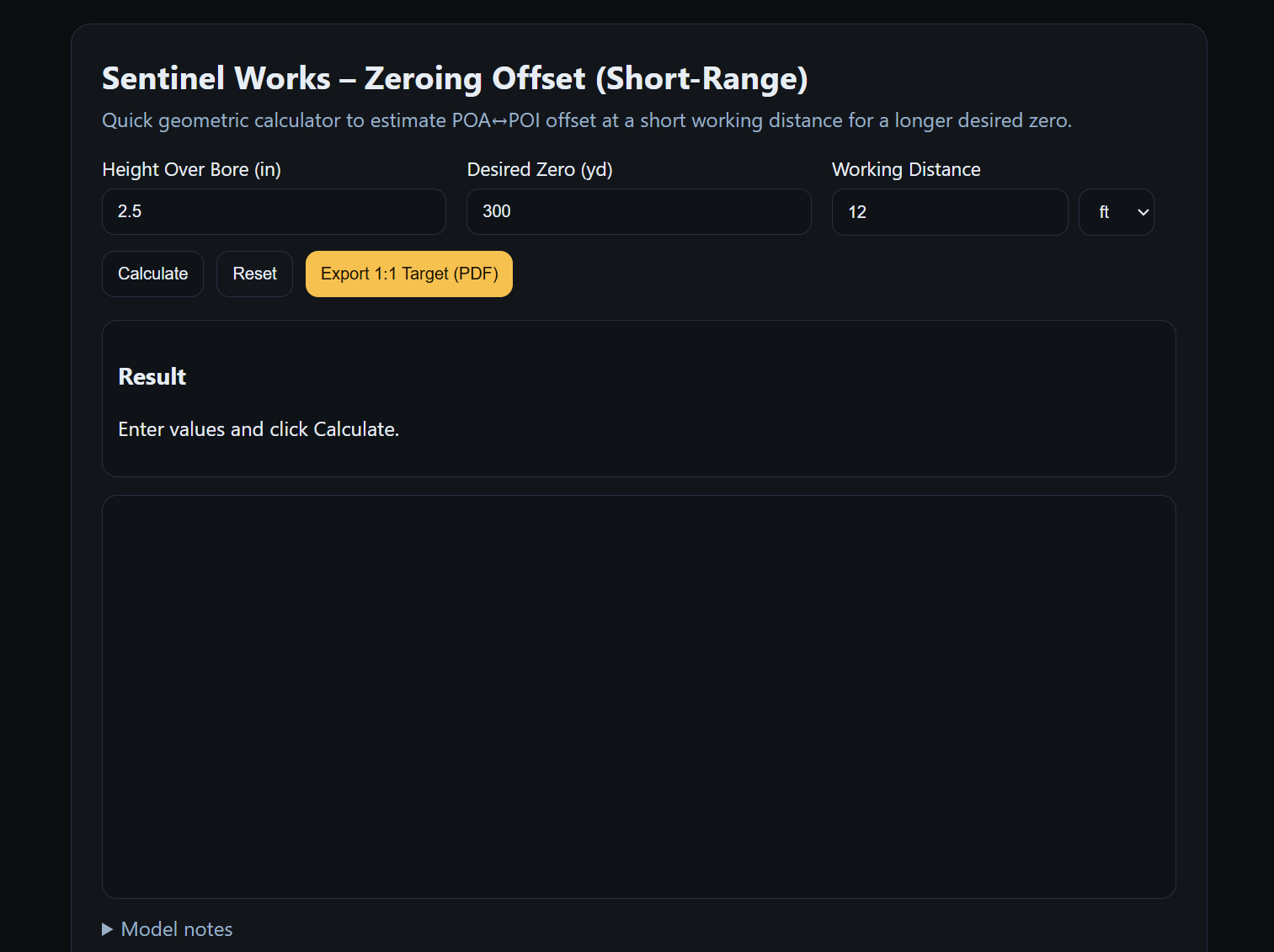Click the quick geometric calculator subtitle
1274x952 pixels.
click(x=587, y=120)
